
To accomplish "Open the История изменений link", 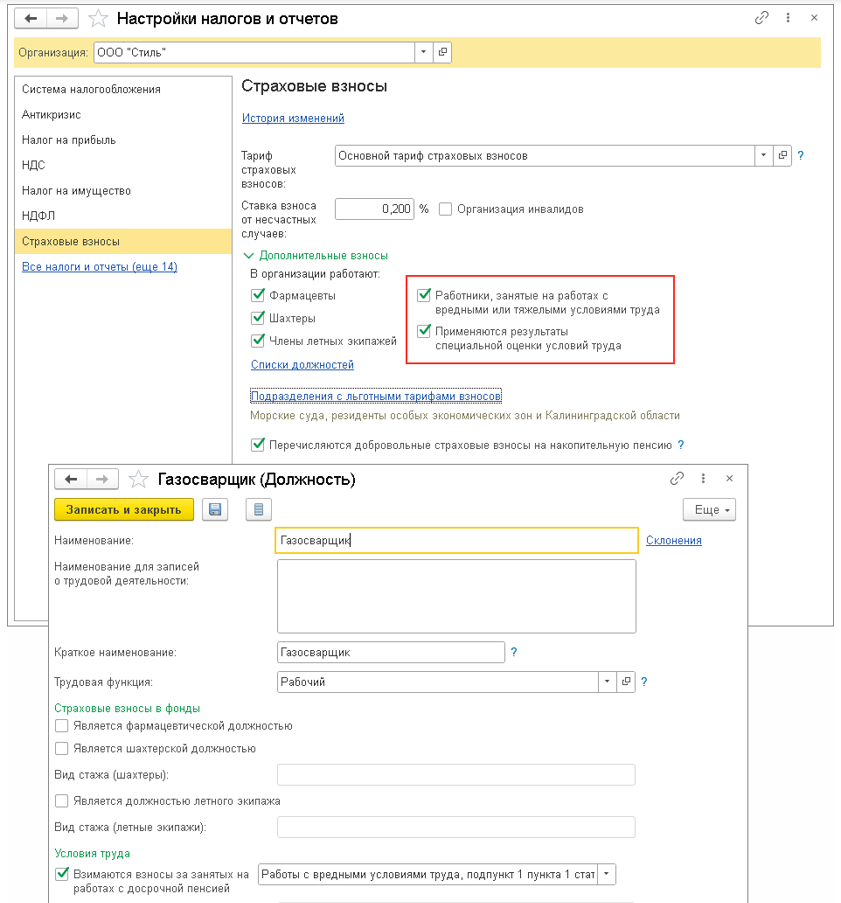I will point(293,118).
